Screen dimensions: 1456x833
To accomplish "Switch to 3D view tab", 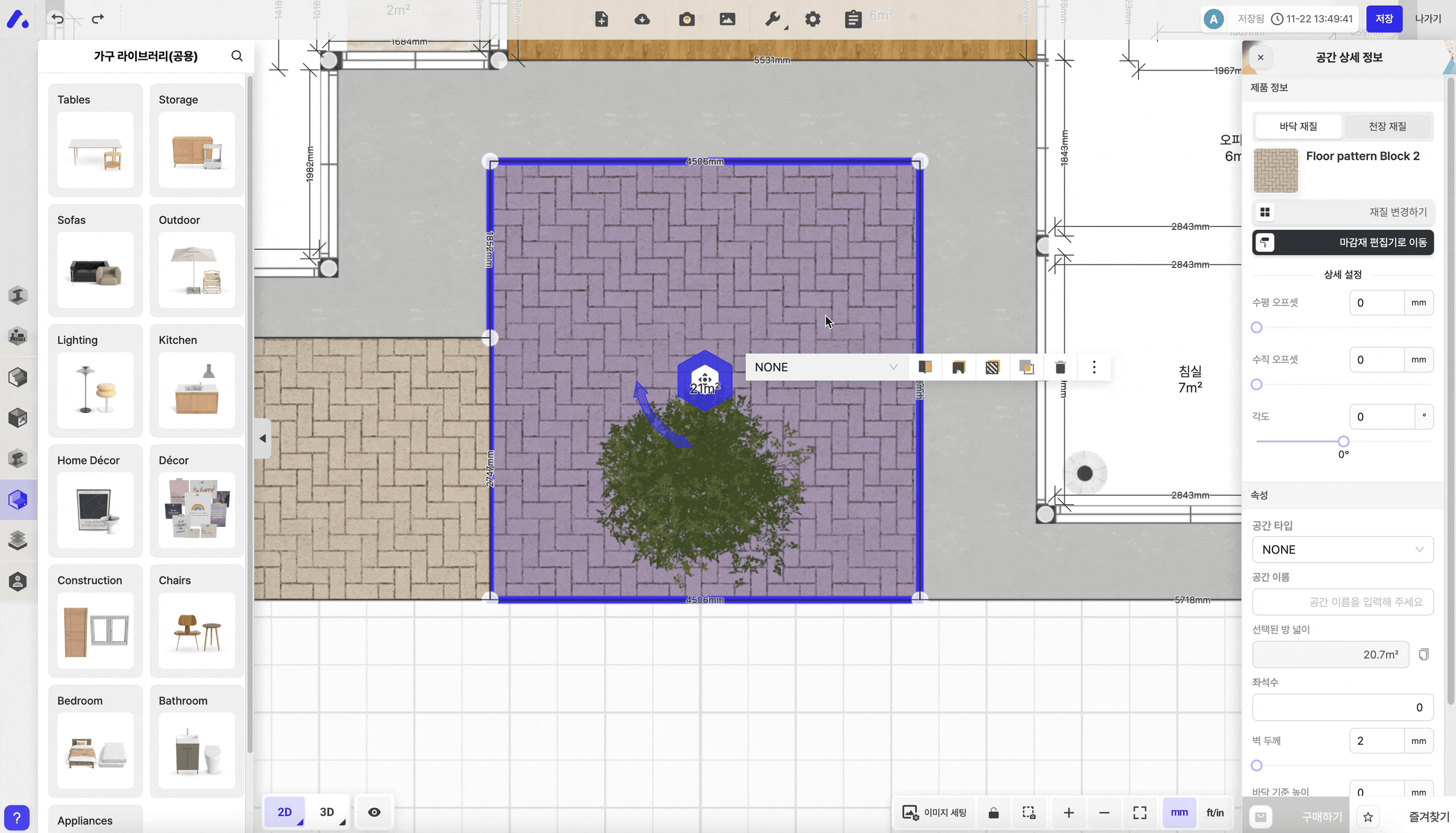I will click(327, 812).
